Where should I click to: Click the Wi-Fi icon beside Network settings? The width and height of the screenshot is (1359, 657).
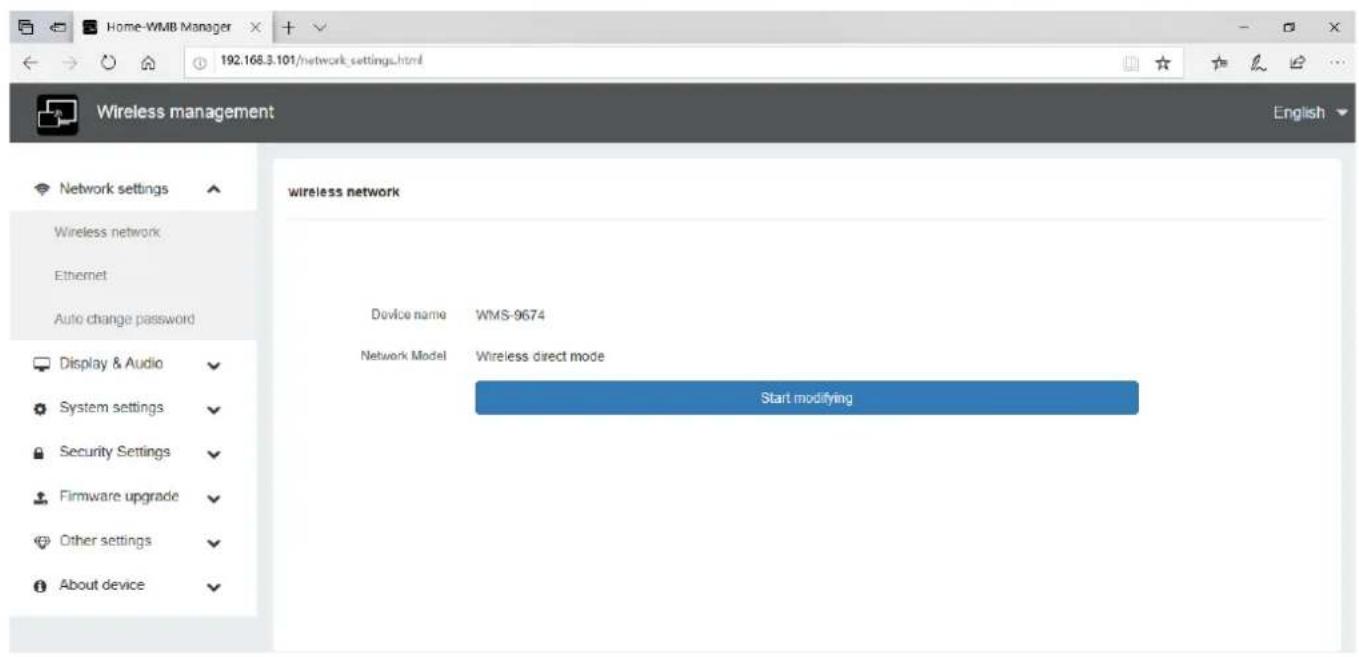42,189
